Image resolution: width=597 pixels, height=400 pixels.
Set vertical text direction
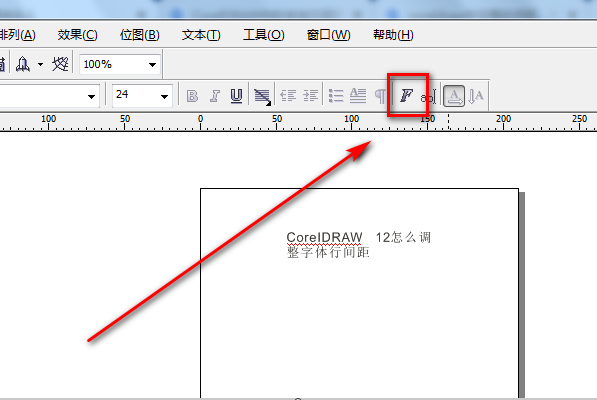click(476, 96)
